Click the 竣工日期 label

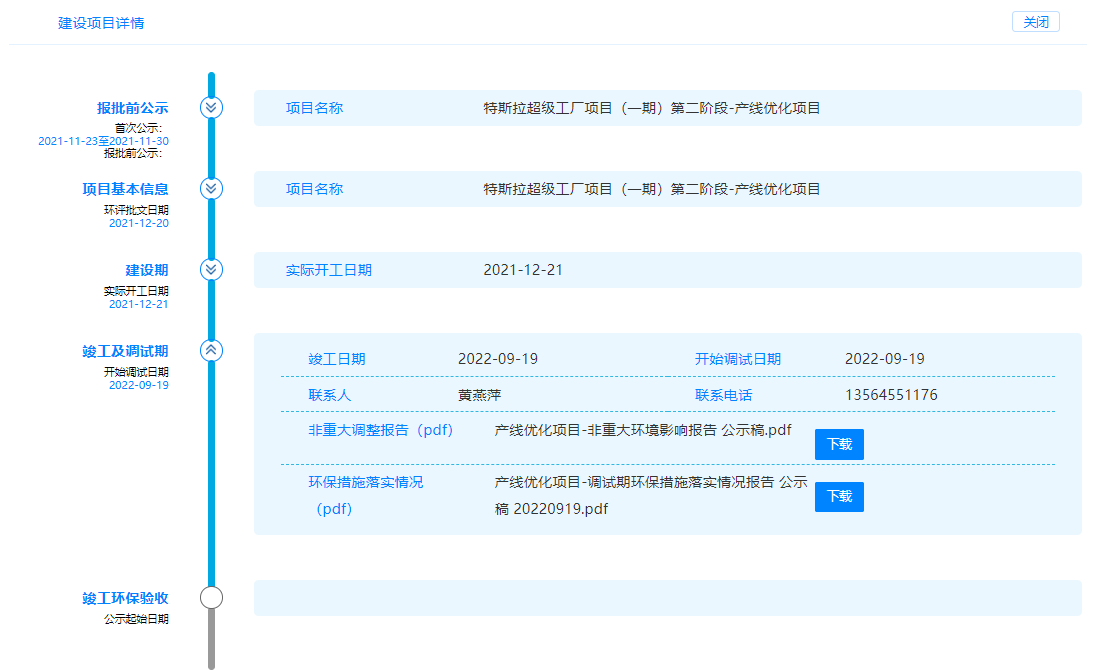[x=337, y=359]
